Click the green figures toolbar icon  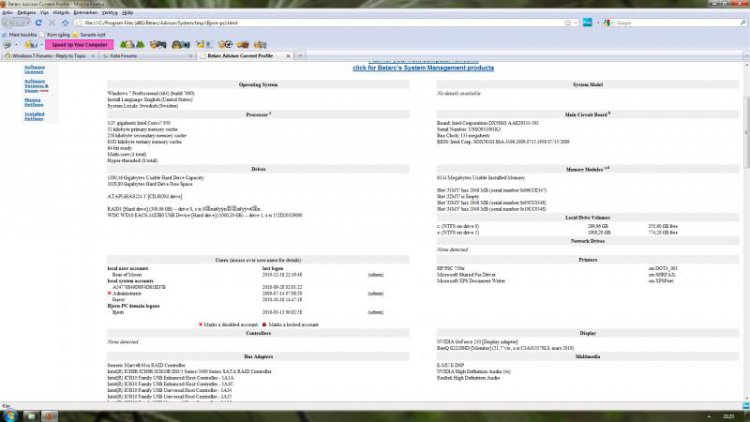click(x=132, y=44)
